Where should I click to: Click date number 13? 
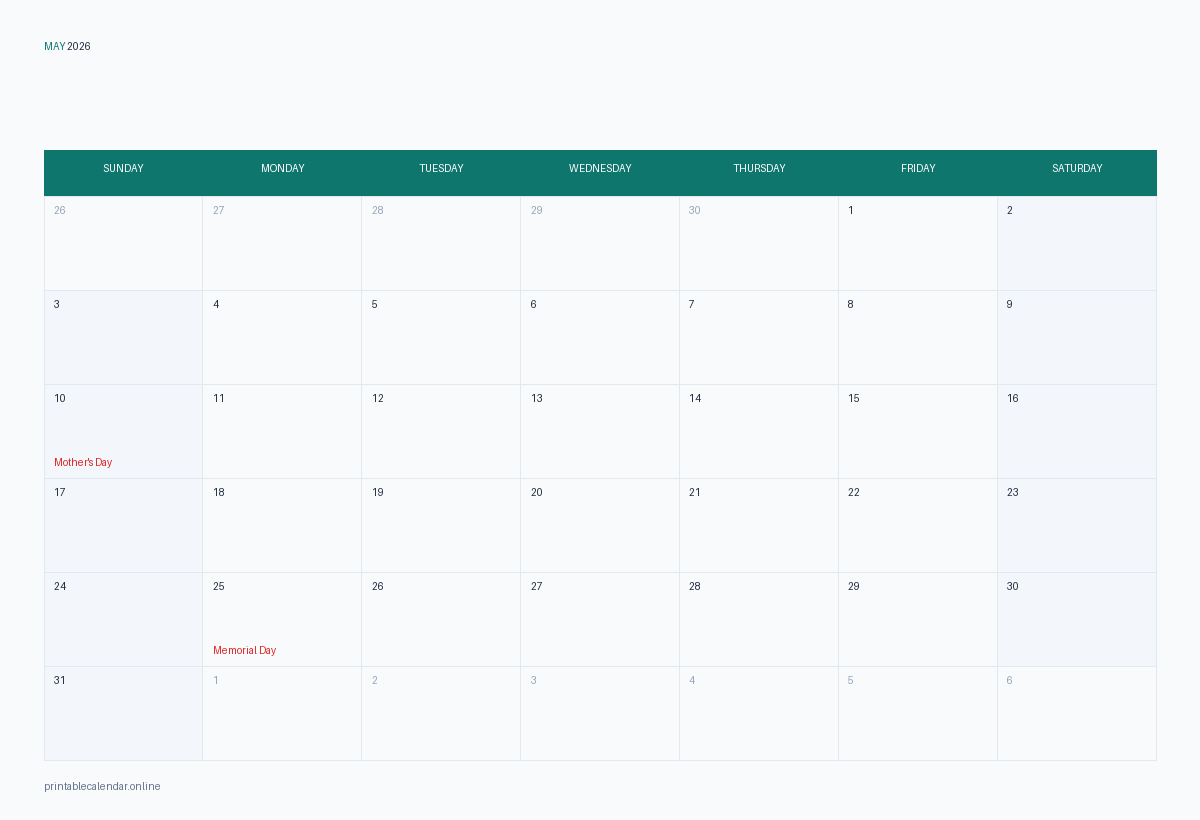pyautogui.click(x=537, y=399)
